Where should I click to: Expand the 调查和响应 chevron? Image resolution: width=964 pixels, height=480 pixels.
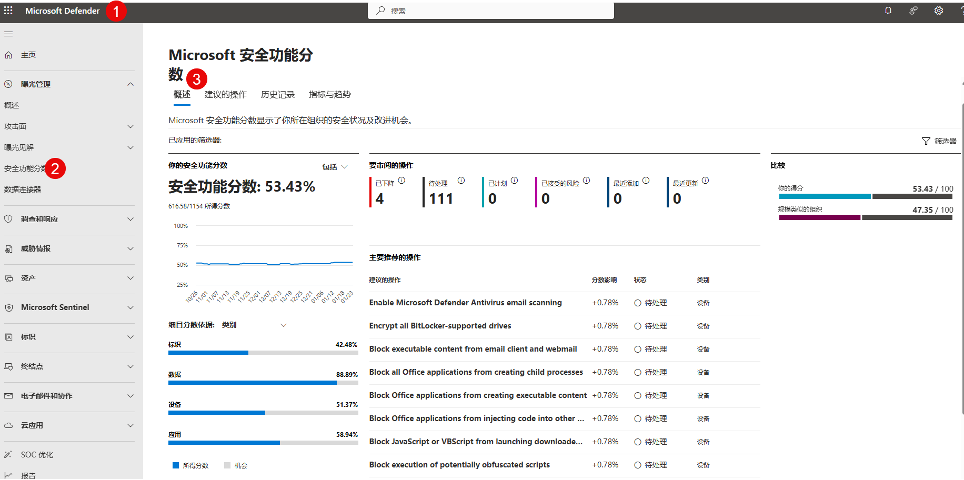coord(130,219)
